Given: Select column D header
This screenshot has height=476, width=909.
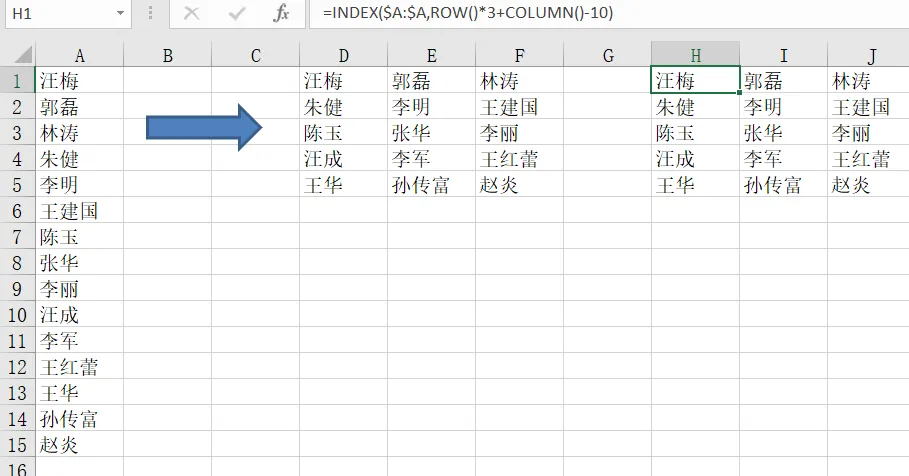Looking at the screenshot, I should pyautogui.click(x=343, y=56).
